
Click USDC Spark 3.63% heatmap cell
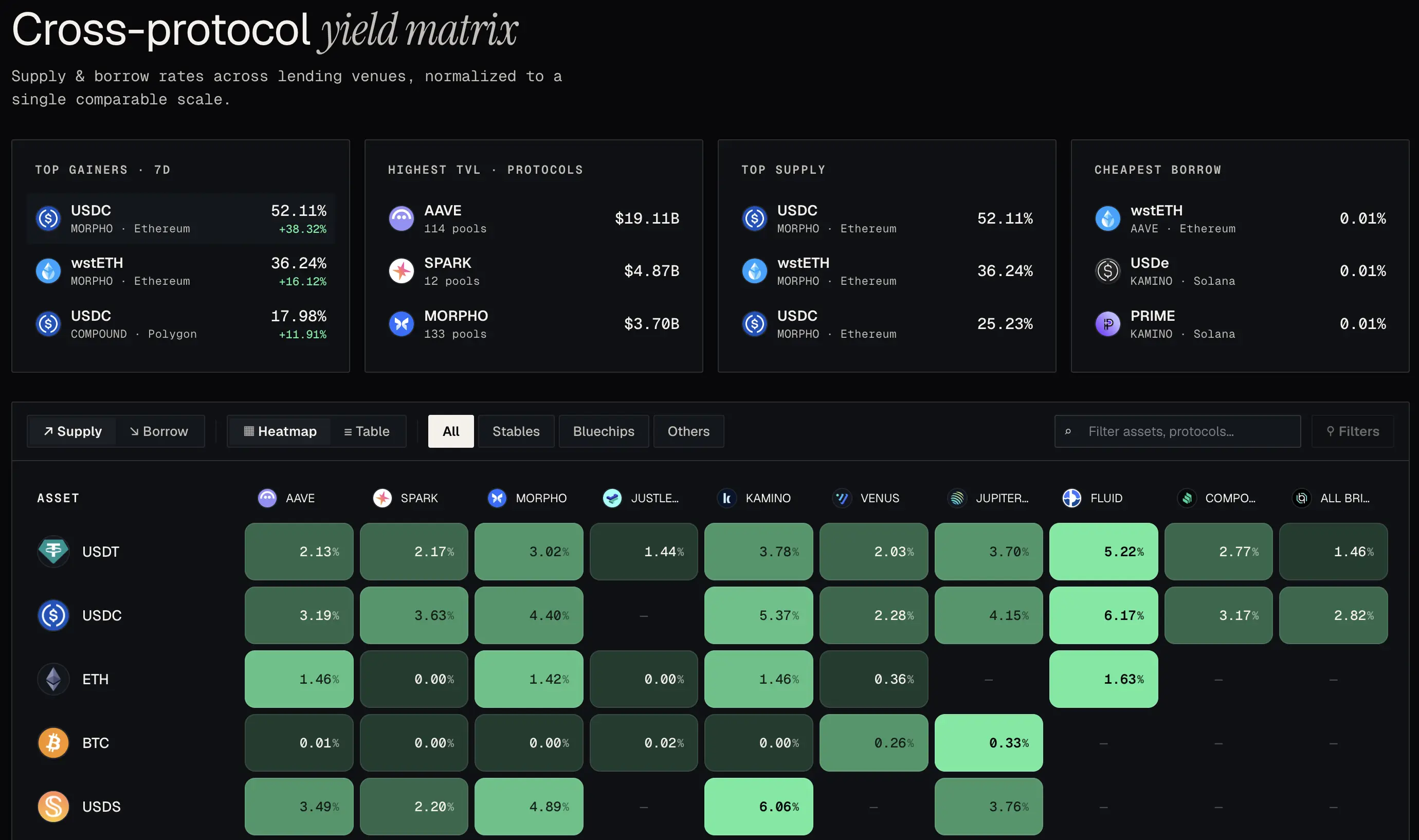point(414,615)
